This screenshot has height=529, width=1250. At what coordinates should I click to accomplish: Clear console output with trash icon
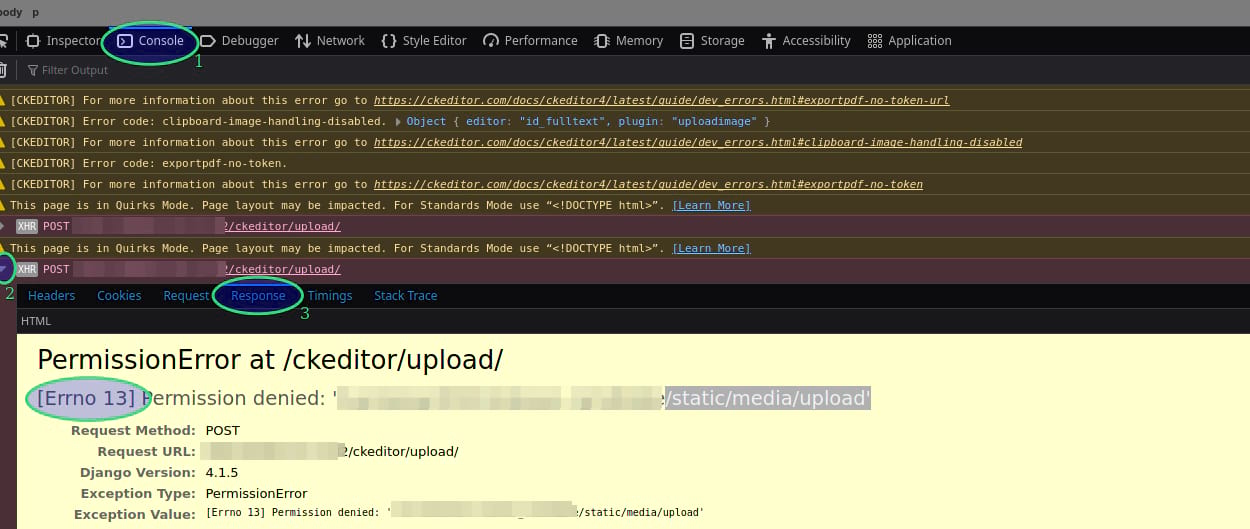(3, 70)
